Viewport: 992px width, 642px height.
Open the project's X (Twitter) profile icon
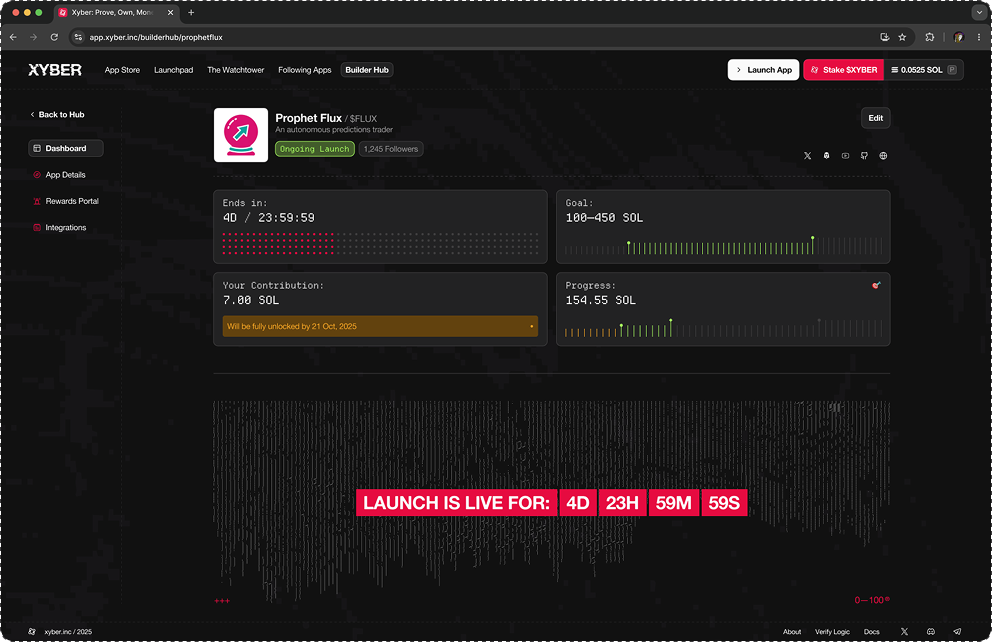point(808,156)
